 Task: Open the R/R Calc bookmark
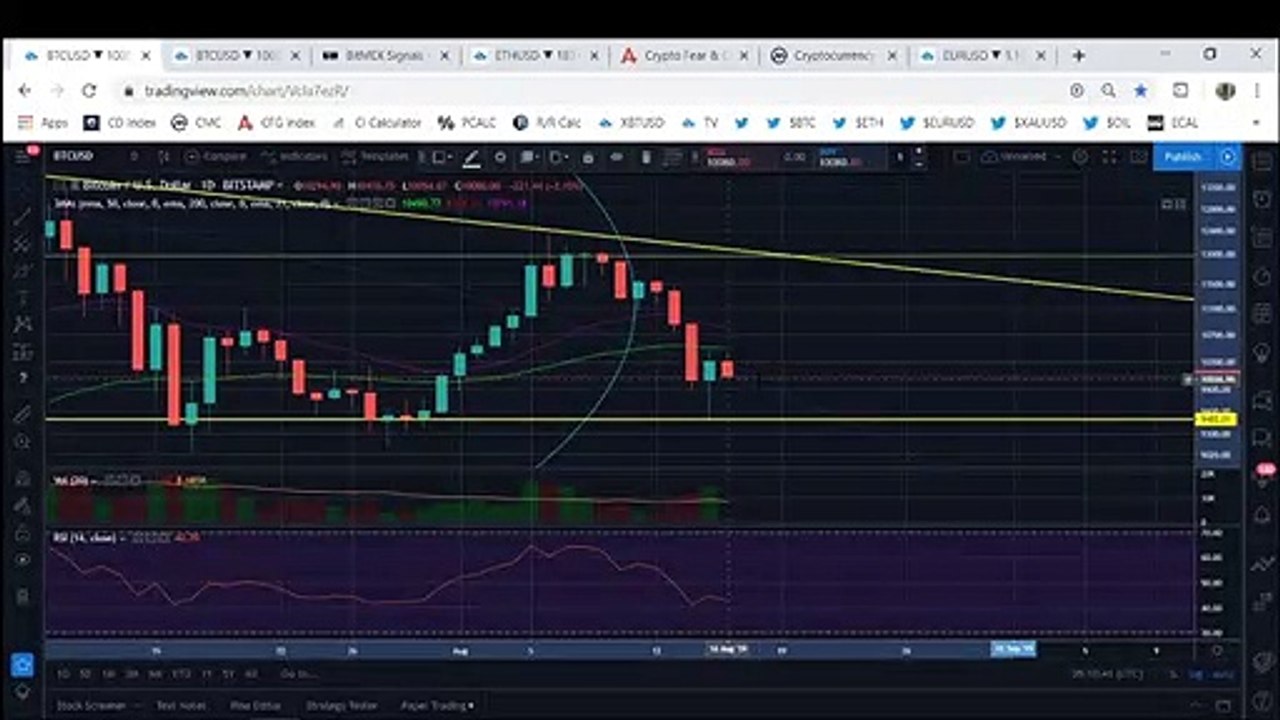[546, 123]
